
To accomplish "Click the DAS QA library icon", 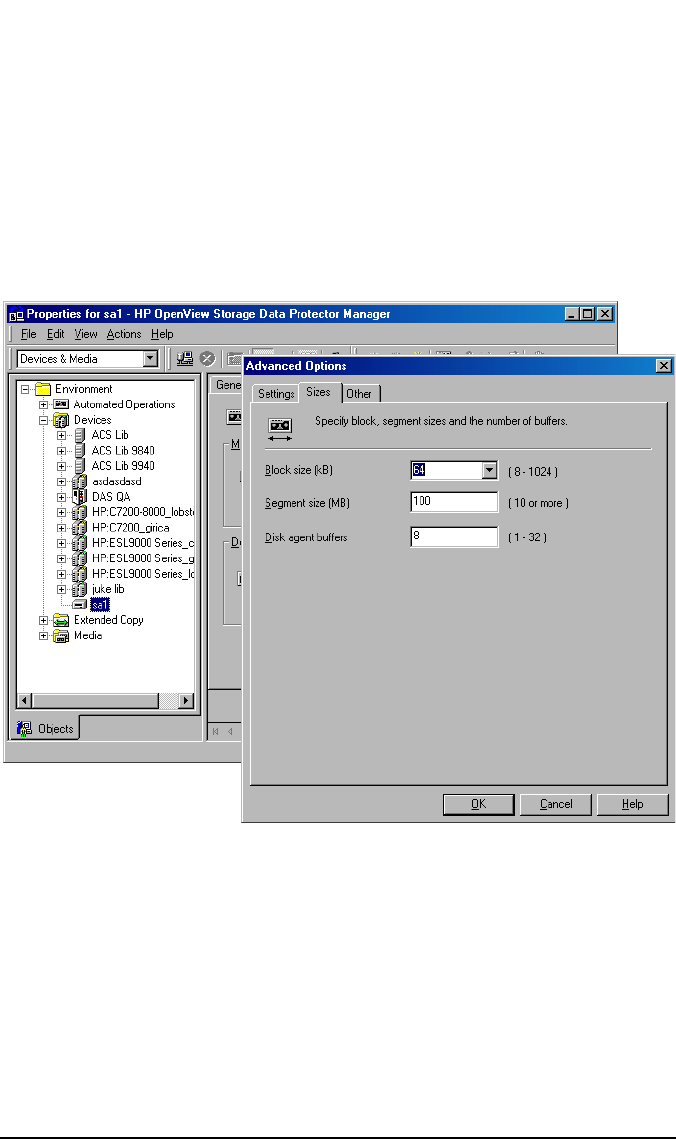I will (x=80, y=497).
